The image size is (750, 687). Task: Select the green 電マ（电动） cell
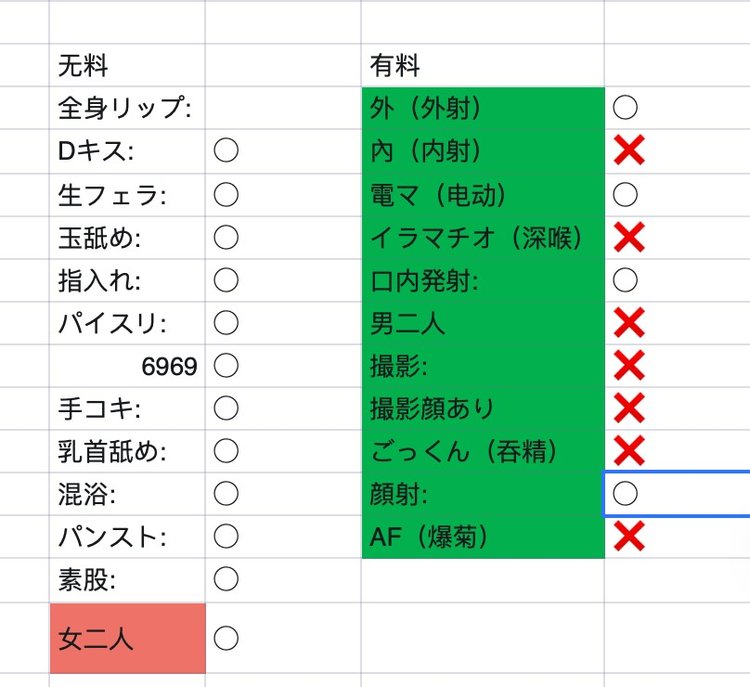pyautogui.click(x=482, y=194)
